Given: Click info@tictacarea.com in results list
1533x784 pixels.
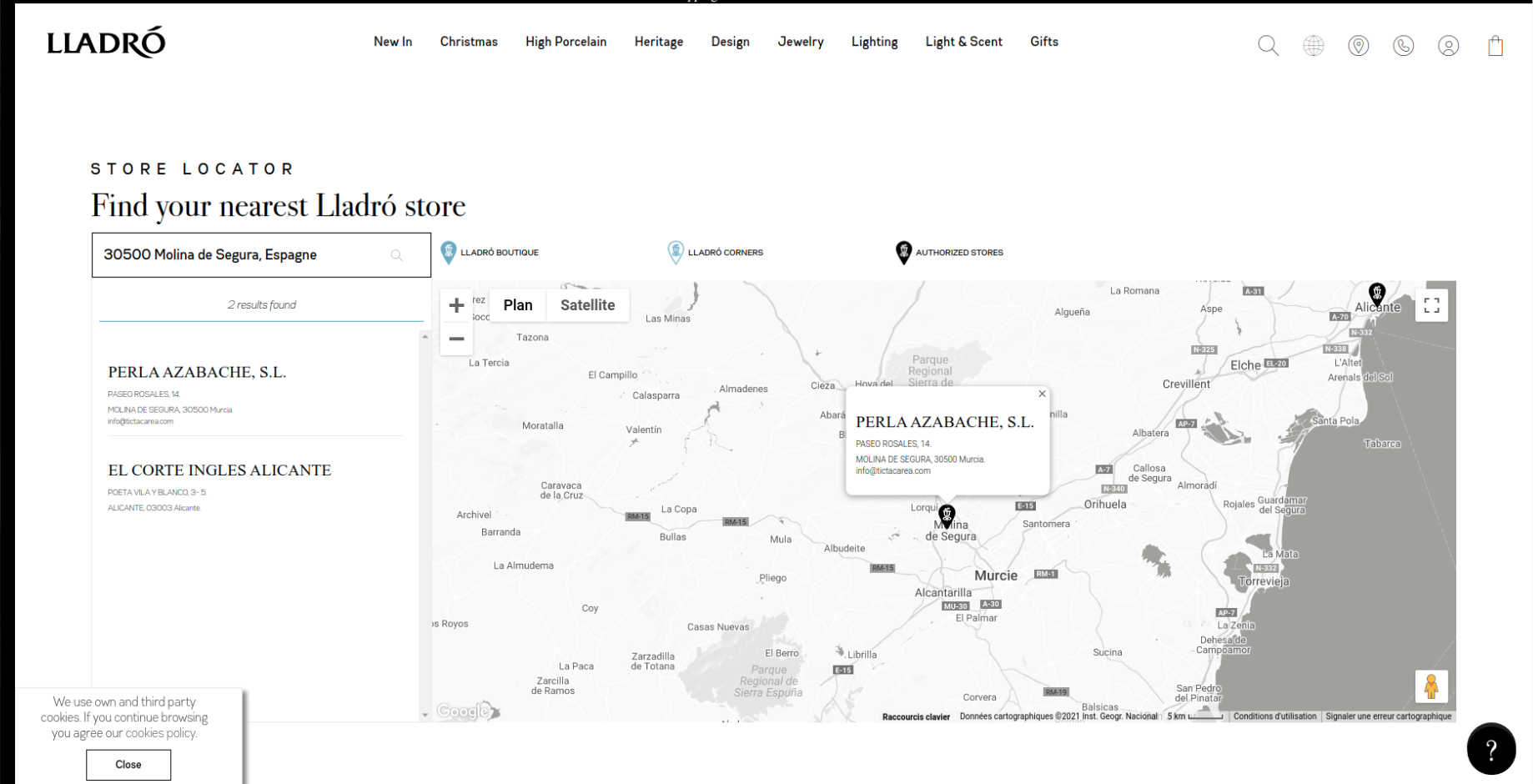Looking at the screenshot, I should (140, 421).
